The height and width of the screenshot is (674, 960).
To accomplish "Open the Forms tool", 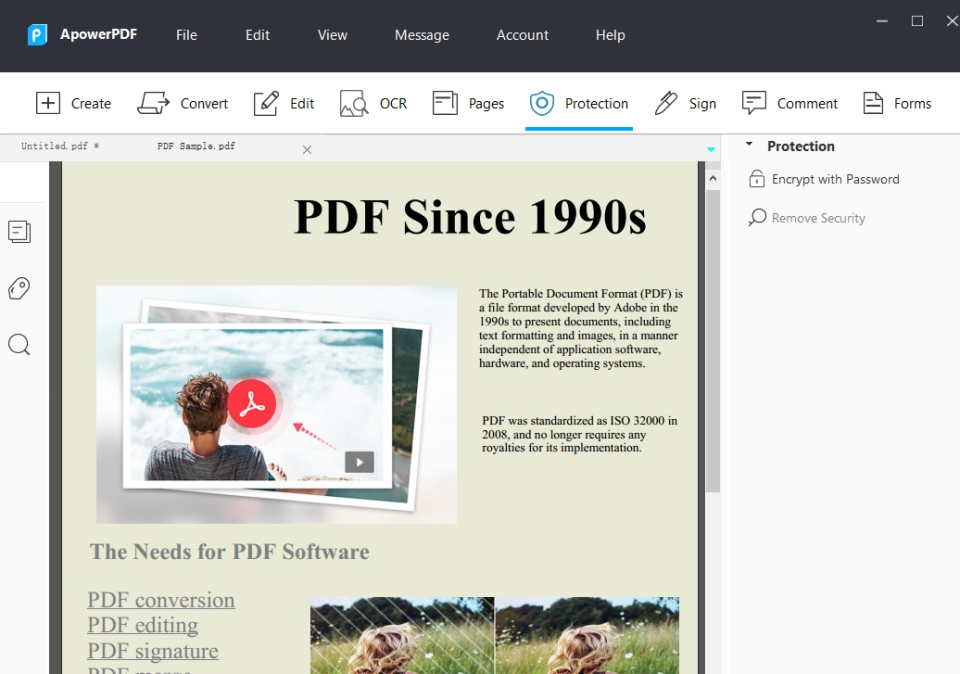I will coord(897,103).
